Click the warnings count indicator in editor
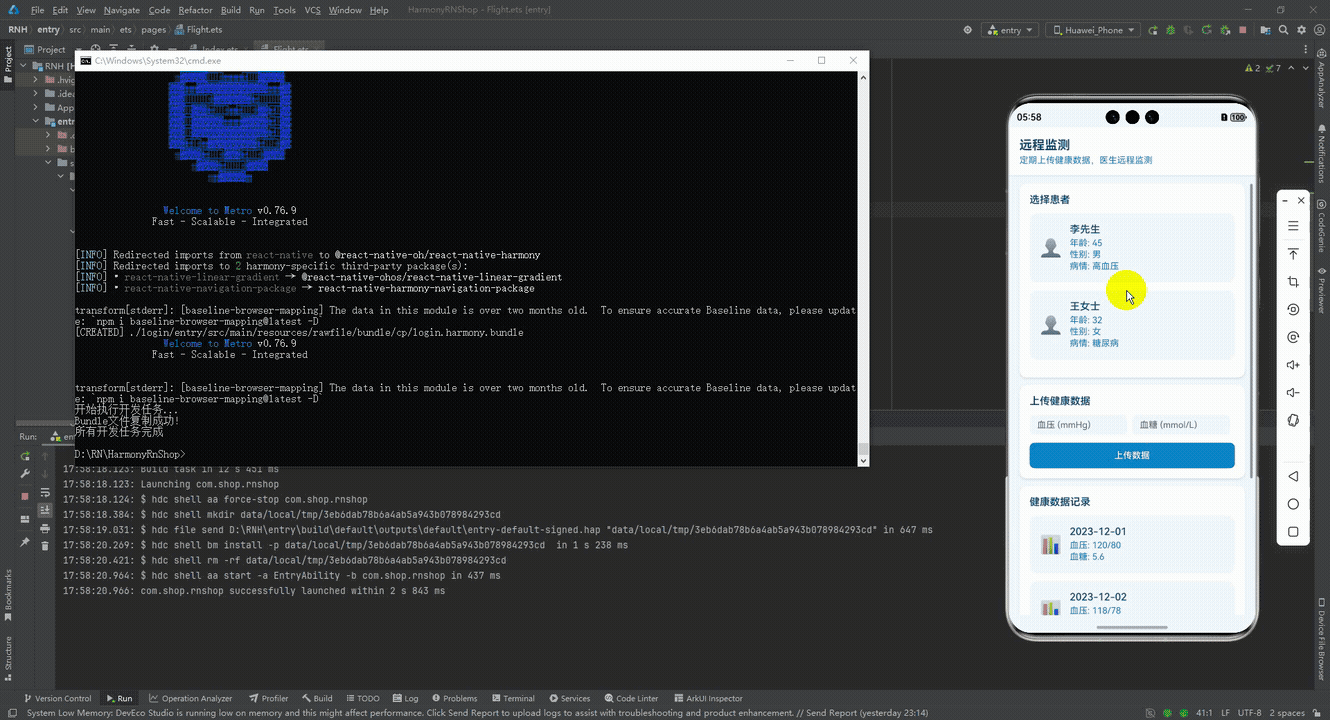The image size is (1330, 720). [1251, 69]
